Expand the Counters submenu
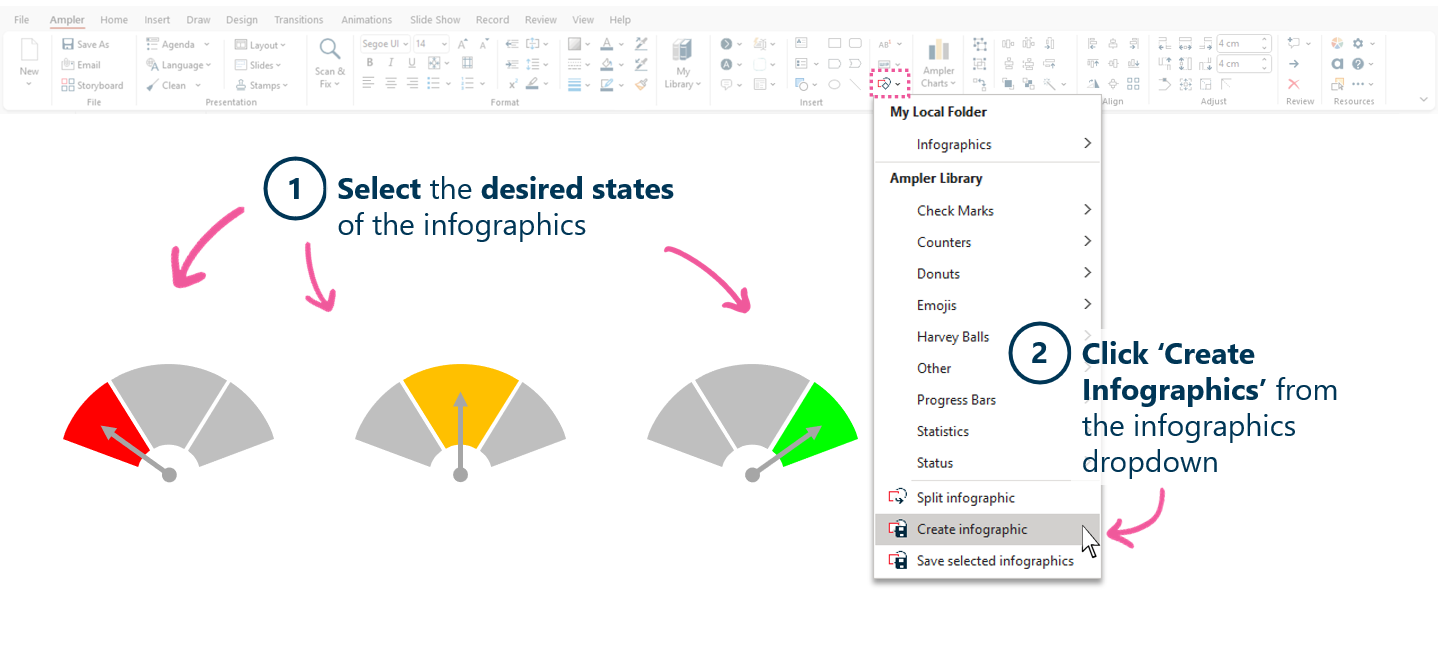This screenshot has height=659, width=1438. tap(944, 241)
